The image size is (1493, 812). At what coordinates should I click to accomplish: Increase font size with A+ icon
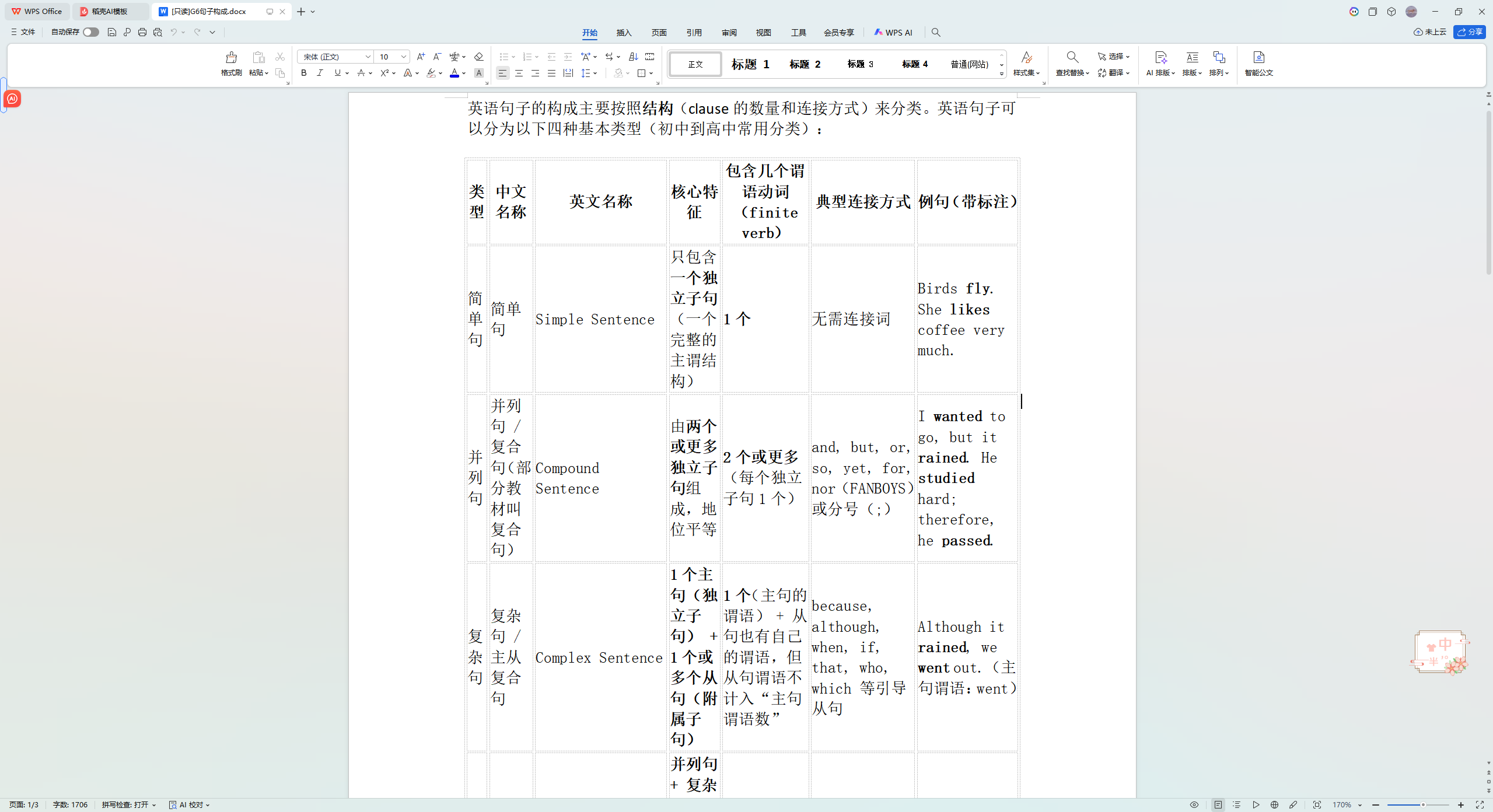[x=421, y=57]
